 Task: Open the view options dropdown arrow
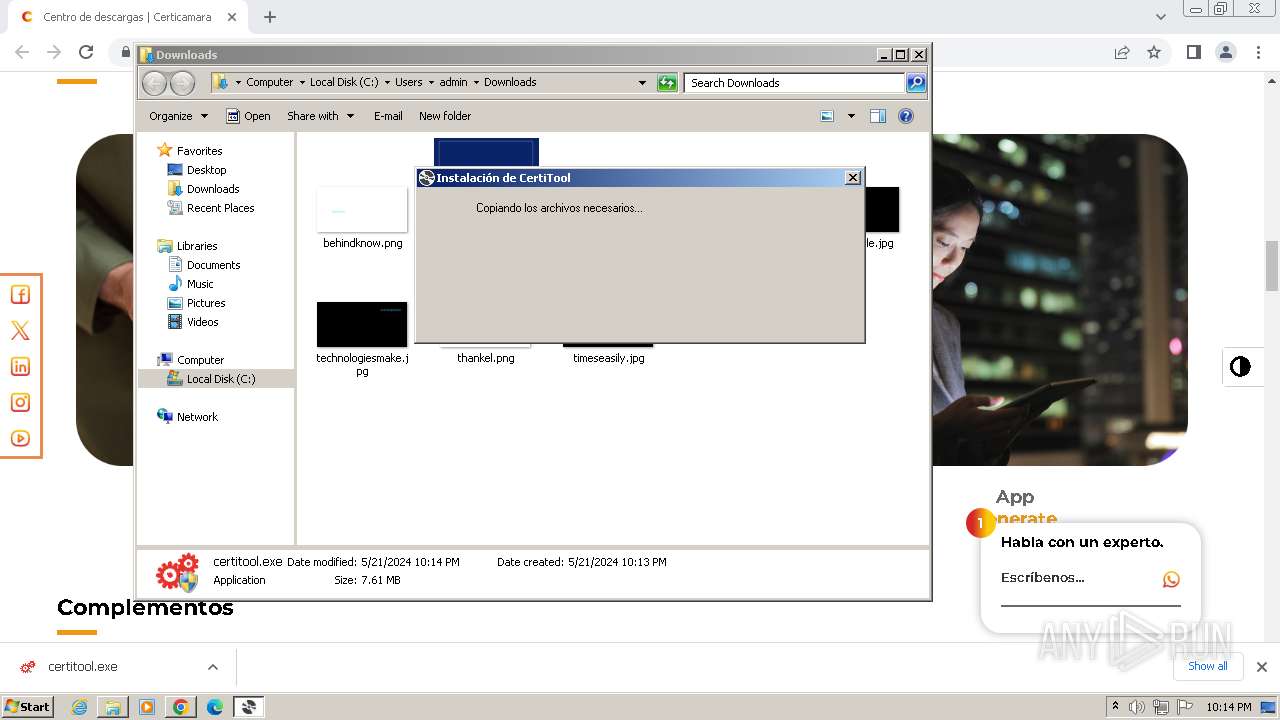pyautogui.click(x=851, y=116)
